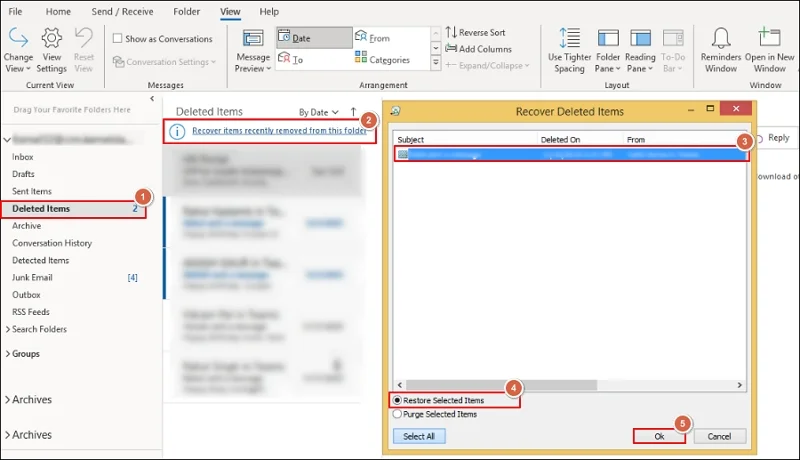
Task: Click the Add Columns button
Action: pyautogui.click(x=478, y=49)
